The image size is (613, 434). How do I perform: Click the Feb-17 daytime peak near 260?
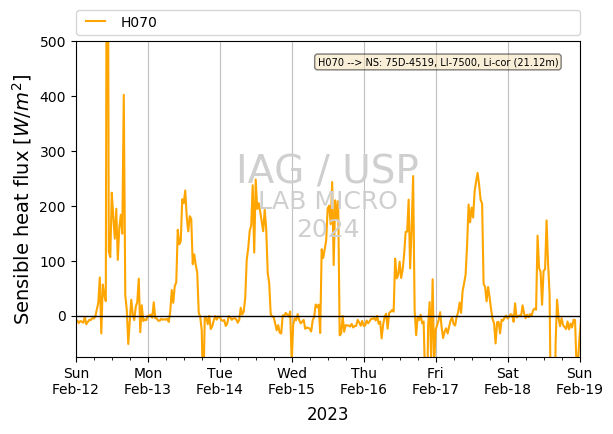477,174
